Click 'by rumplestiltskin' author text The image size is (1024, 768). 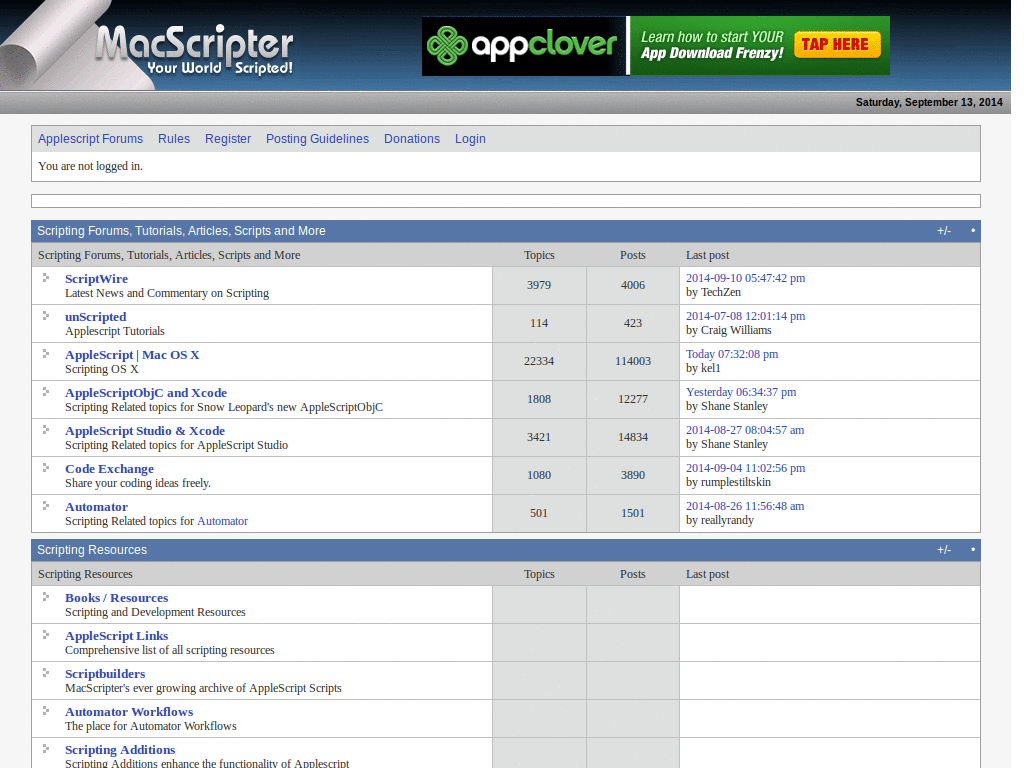point(728,482)
